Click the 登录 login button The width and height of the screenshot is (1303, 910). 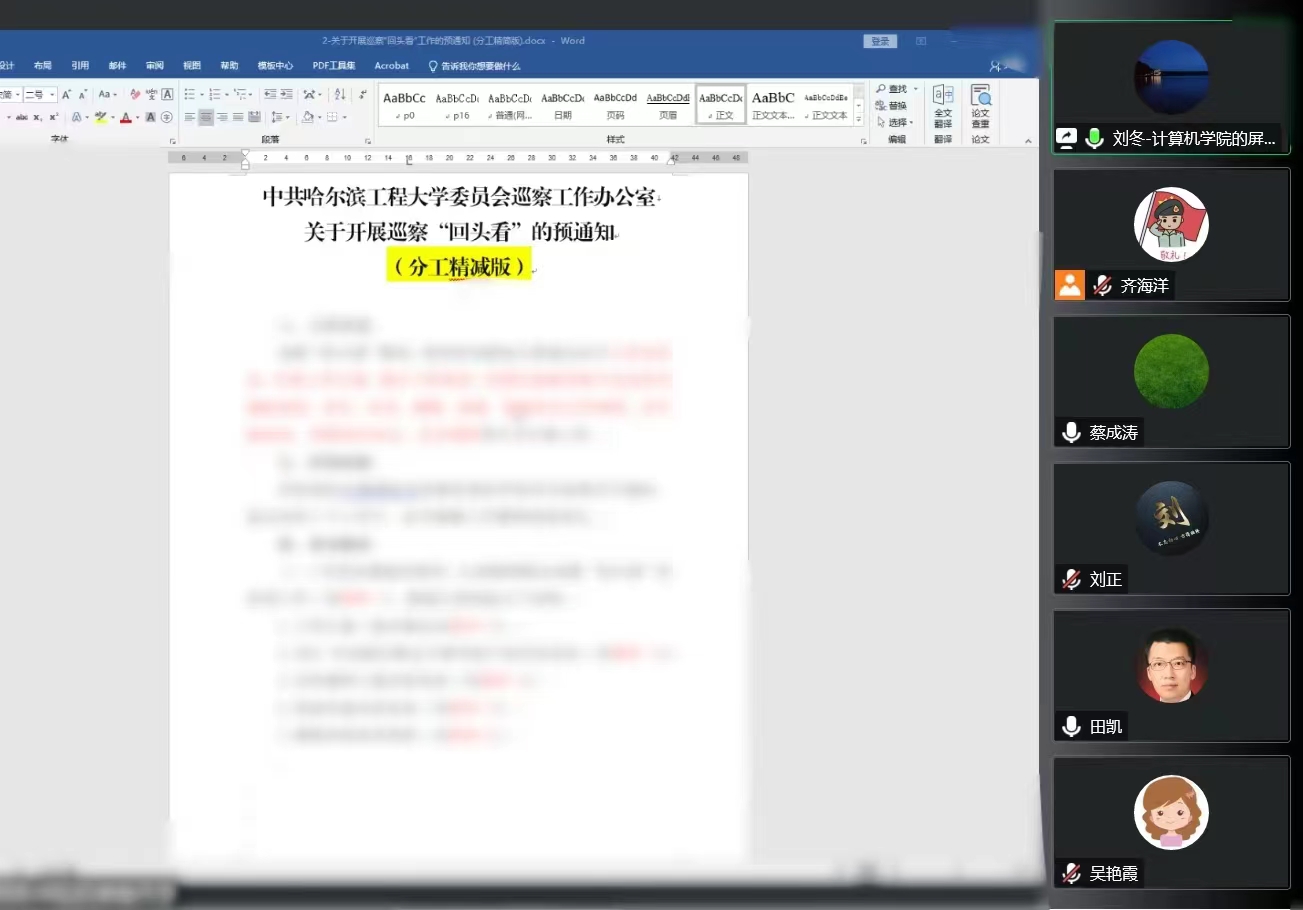880,41
